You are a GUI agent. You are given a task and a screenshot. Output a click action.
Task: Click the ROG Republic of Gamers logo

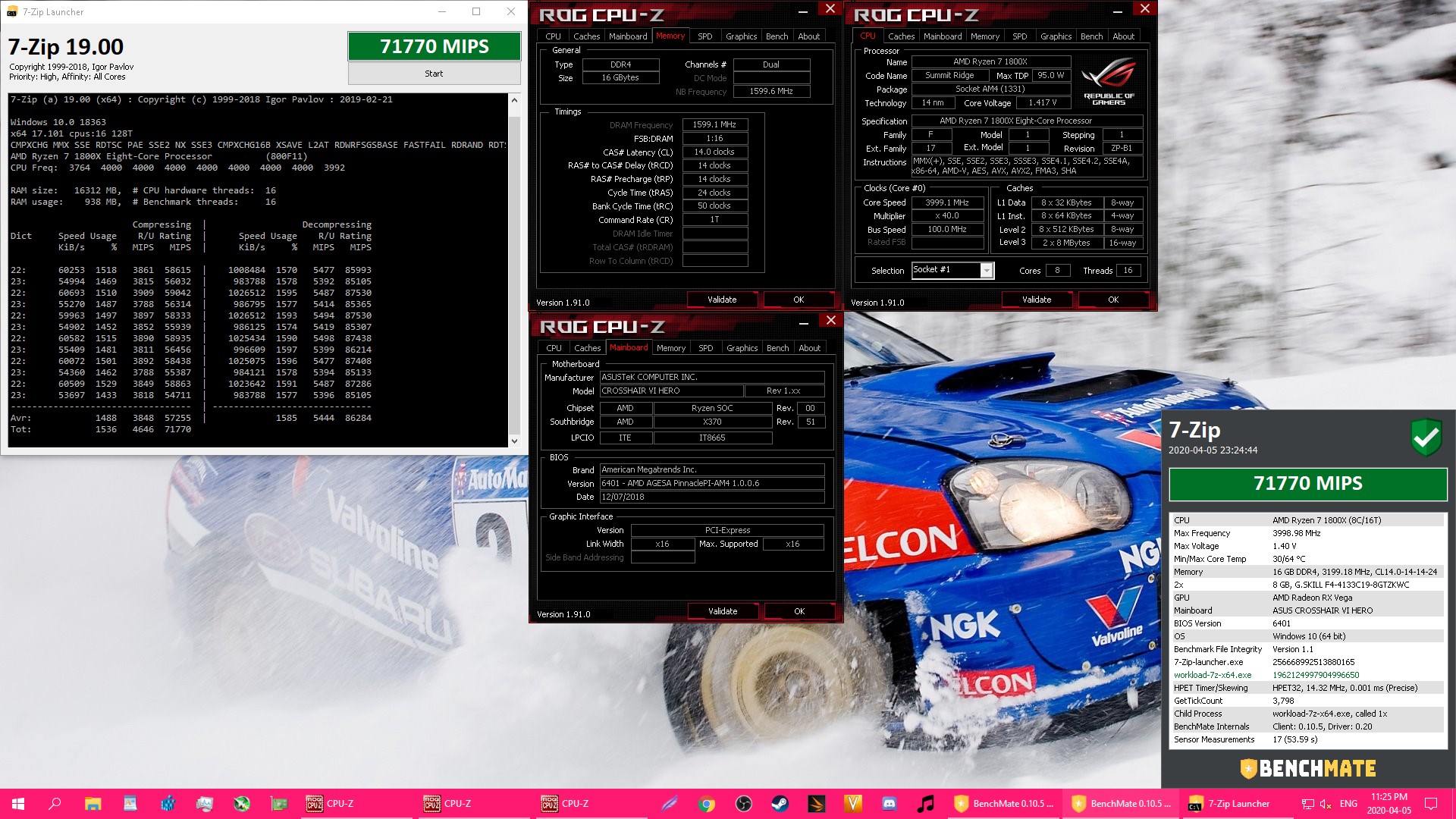[x=1109, y=82]
